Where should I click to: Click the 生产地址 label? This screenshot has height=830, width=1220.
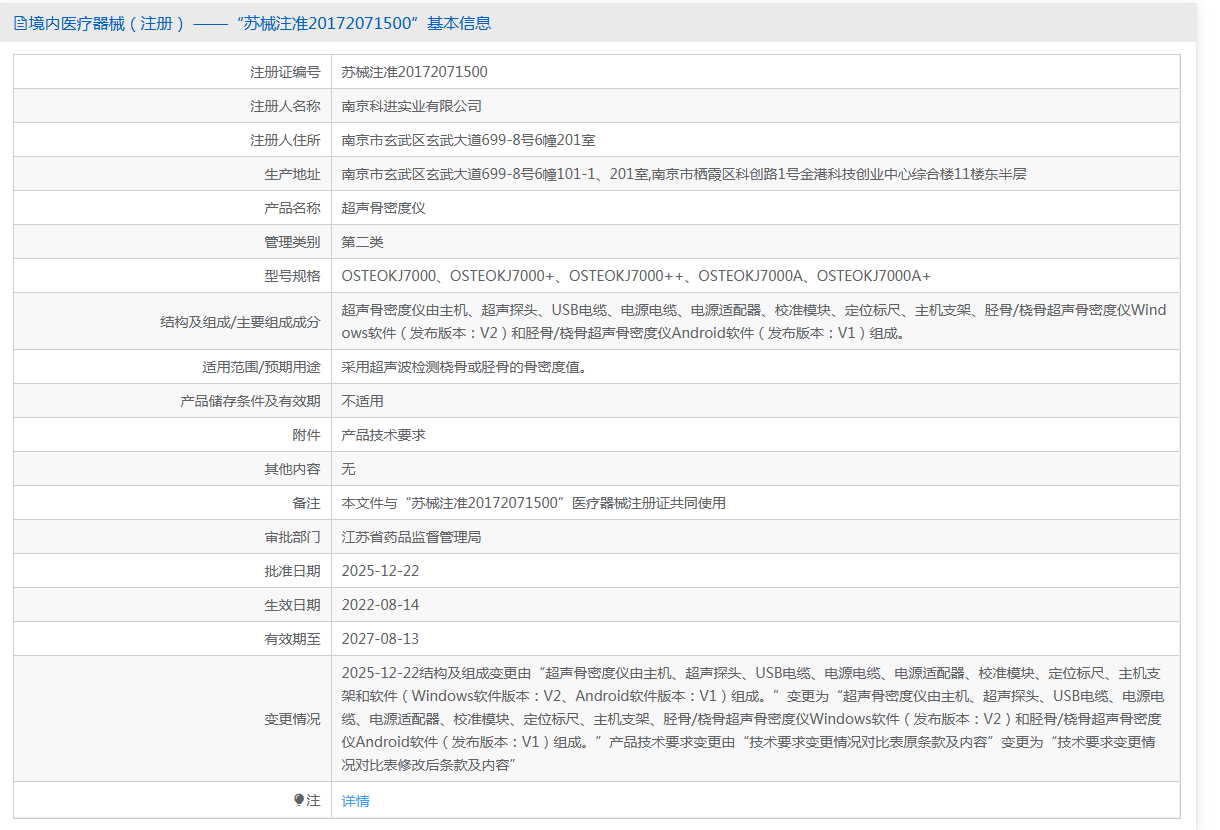(292, 174)
